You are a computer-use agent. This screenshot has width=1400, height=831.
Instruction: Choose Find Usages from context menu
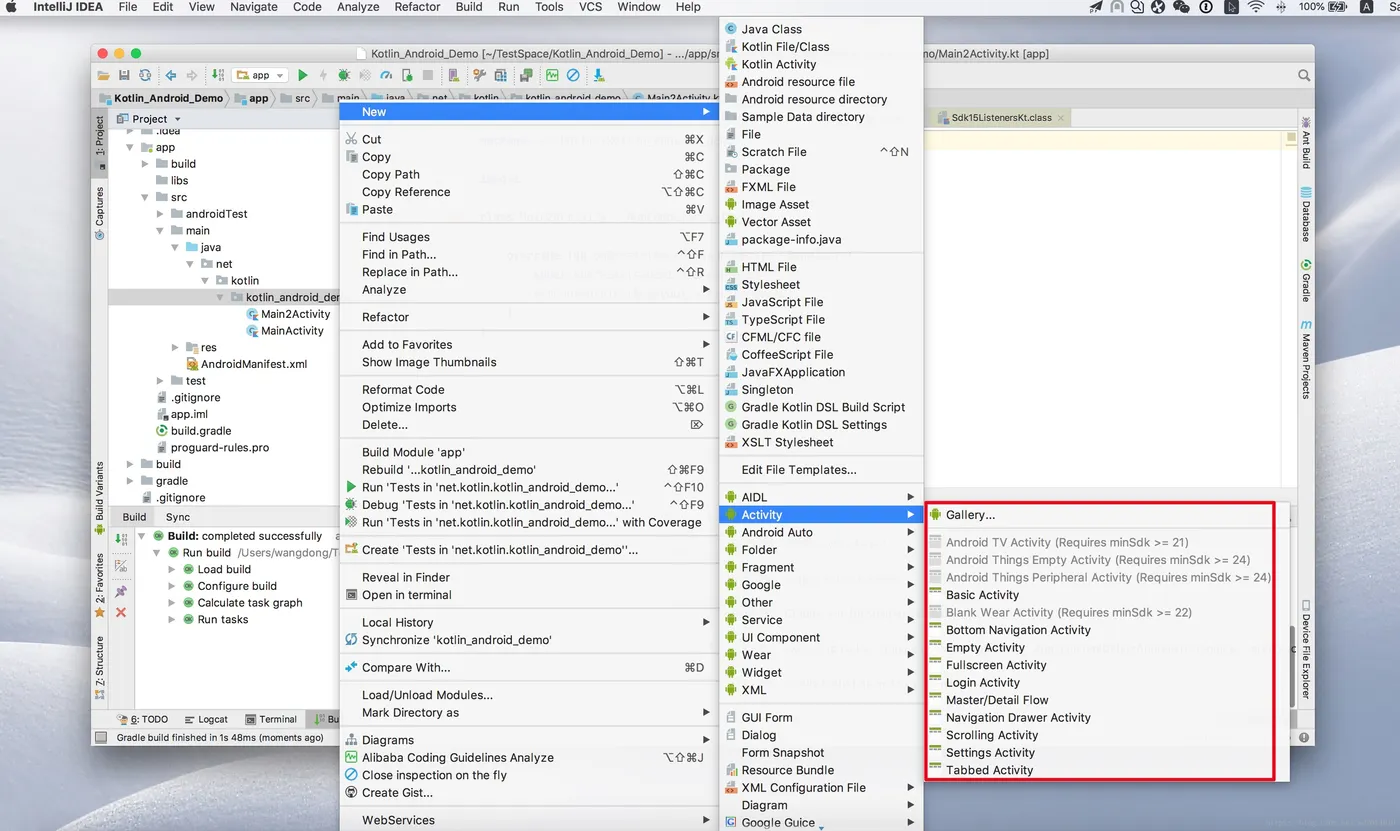[x=527, y=237]
